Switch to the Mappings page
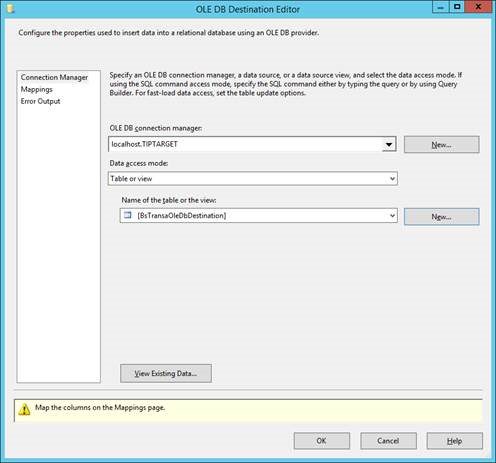 pos(37,89)
